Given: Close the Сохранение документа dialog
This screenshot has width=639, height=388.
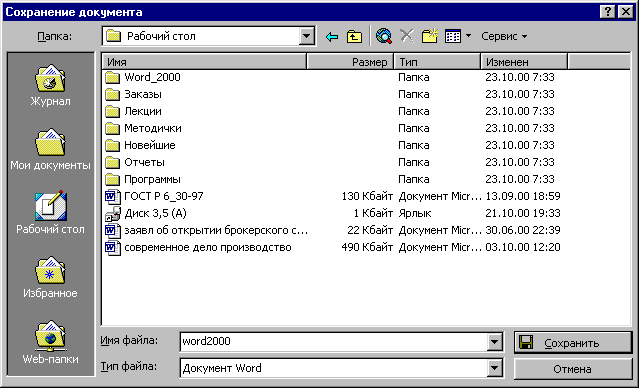Looking at the screenshot, I should tap(625, 12).
